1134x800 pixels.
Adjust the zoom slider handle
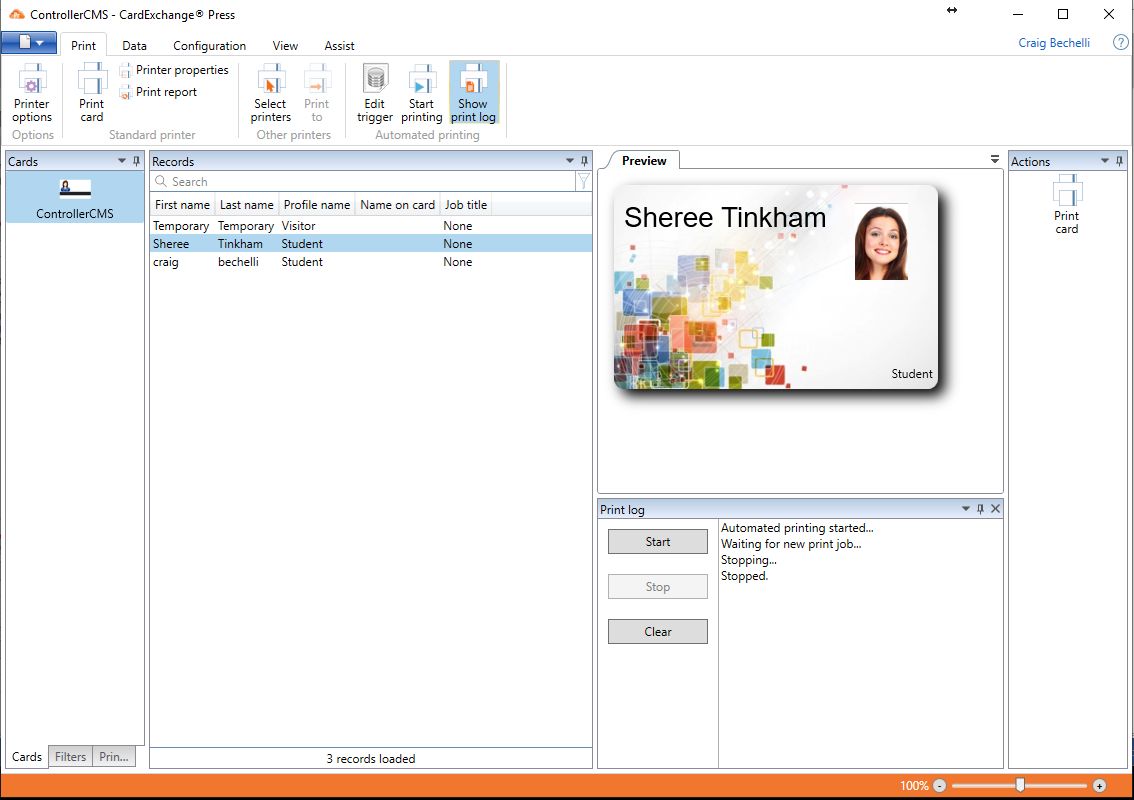click(x=1020, y=785)
